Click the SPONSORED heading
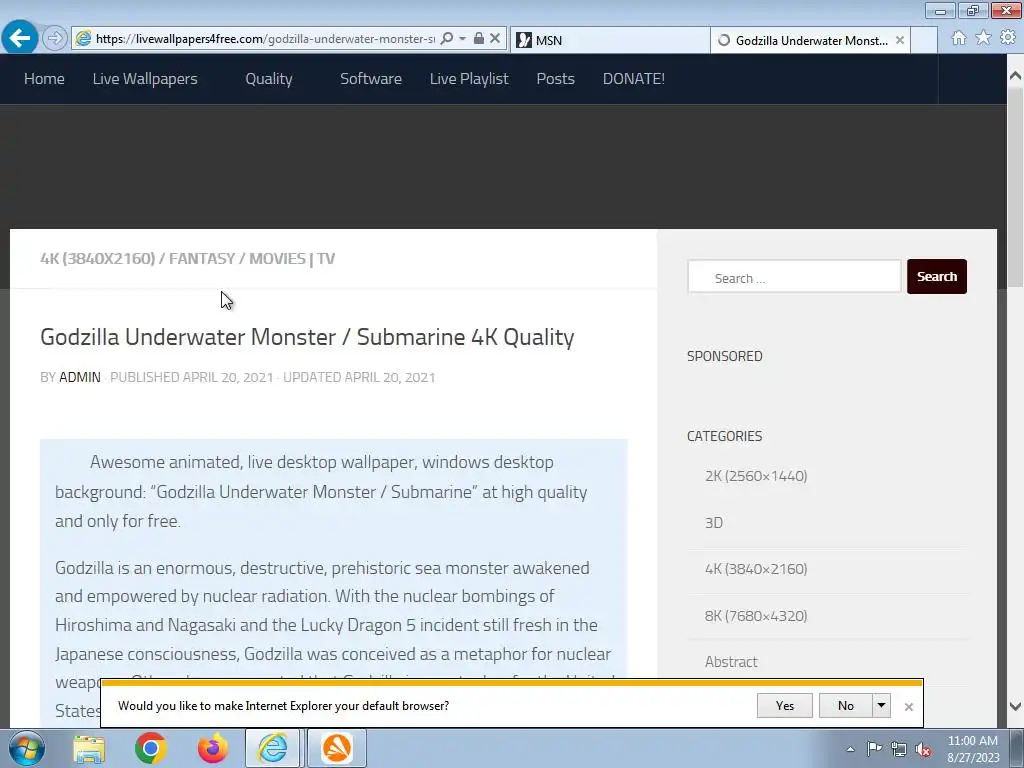 724,357
